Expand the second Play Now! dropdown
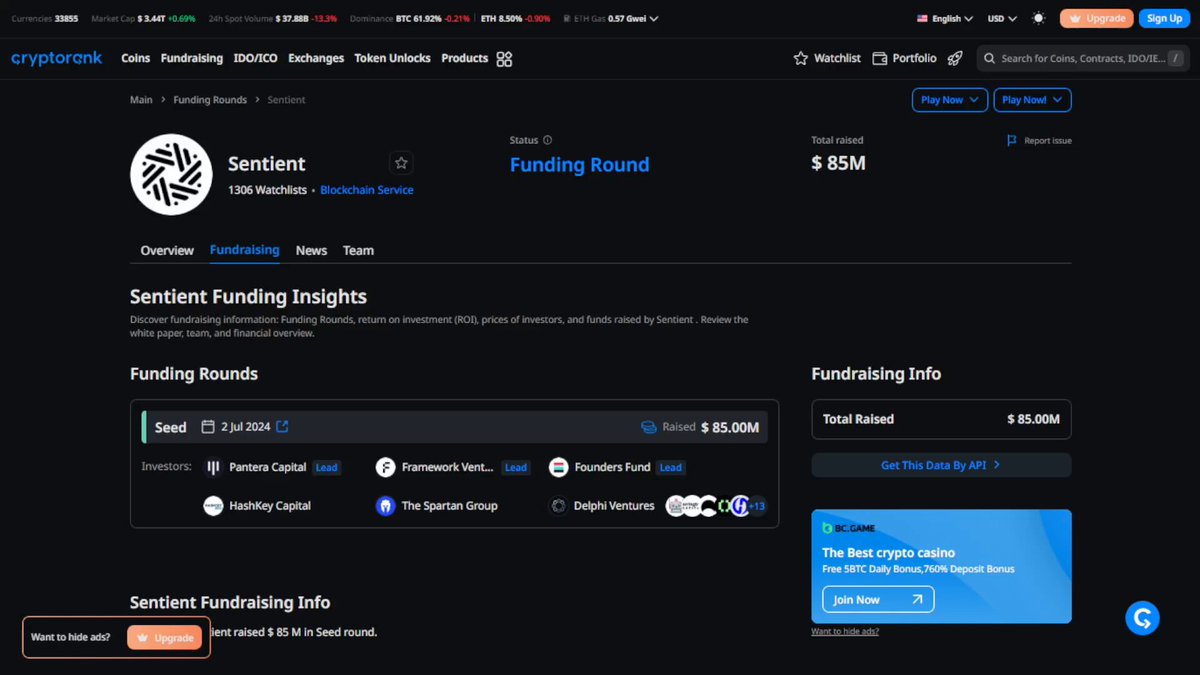The height and width of the screenshot is (675, 1200). 1033,100
